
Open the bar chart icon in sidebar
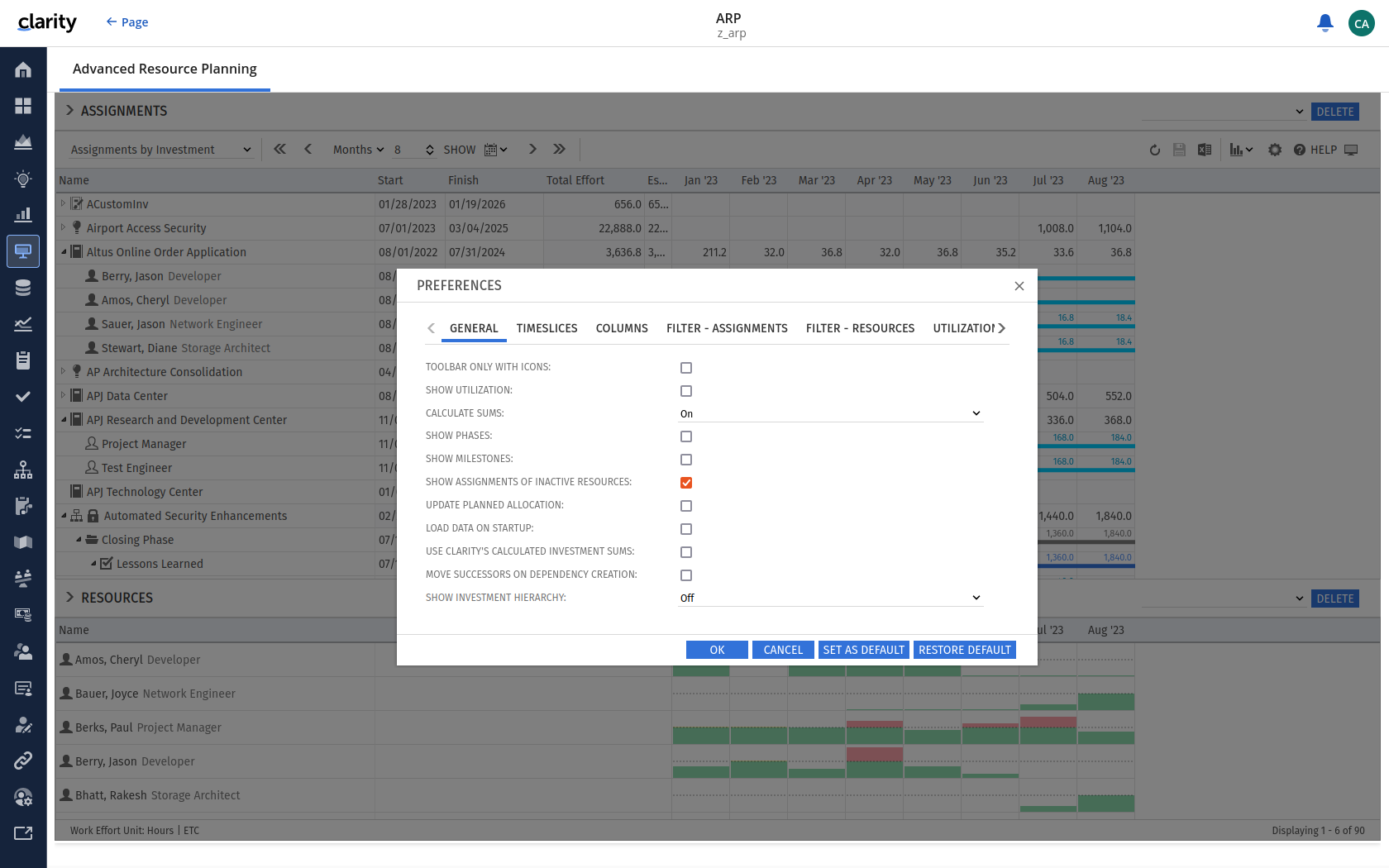[23, 215]
